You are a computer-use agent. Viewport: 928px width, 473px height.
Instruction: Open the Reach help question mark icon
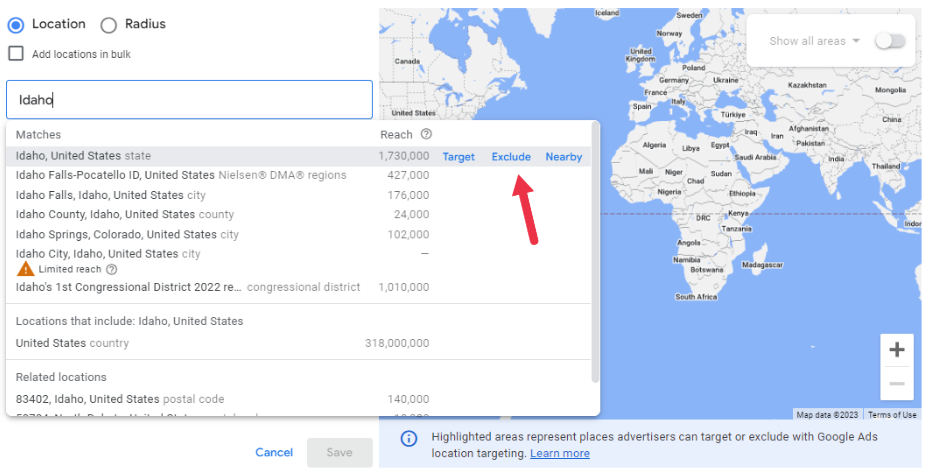426,134
